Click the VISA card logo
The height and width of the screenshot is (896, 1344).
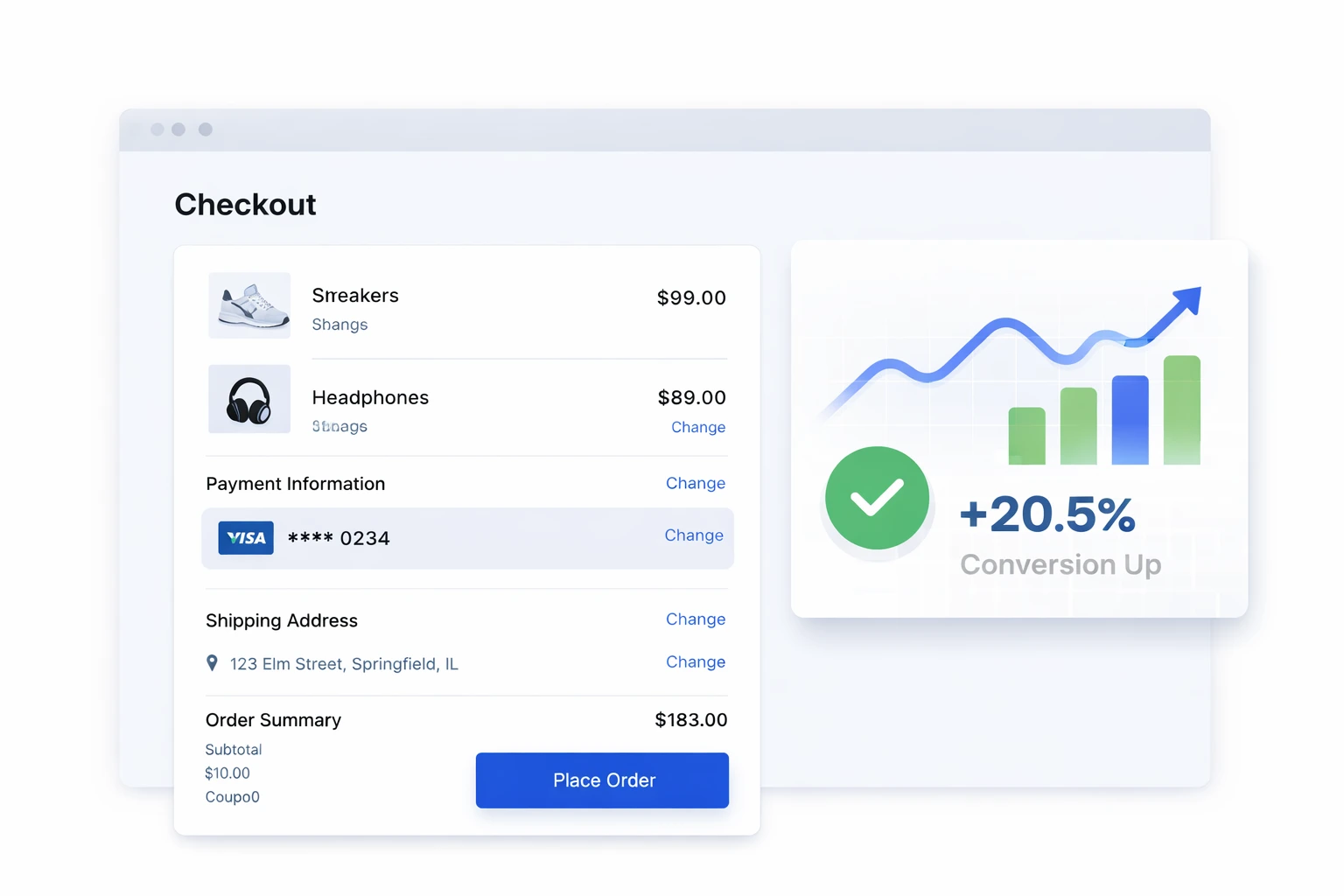(246, 538)
